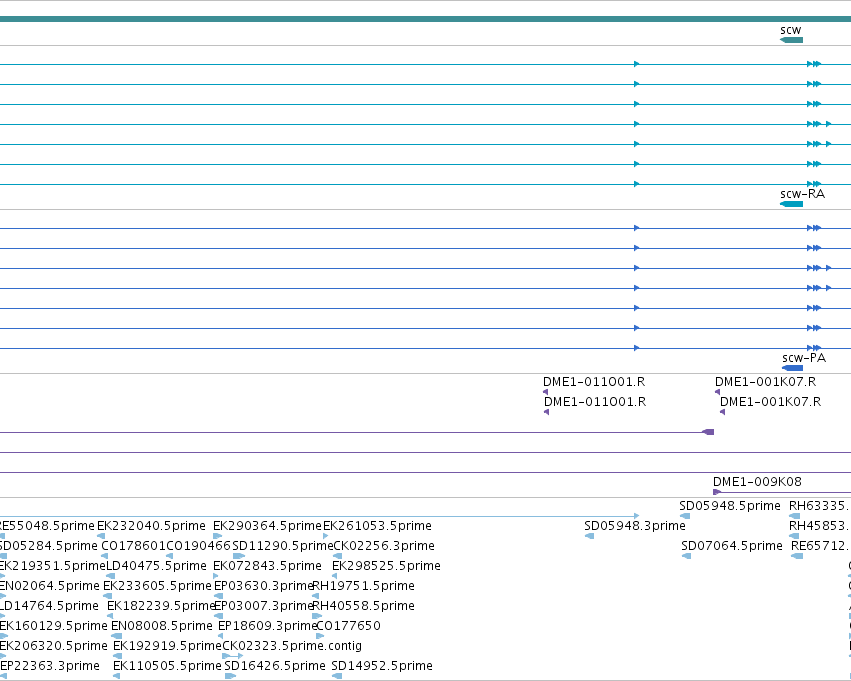Viewport: 851px width, 681px height.
Task: Open the SD05284.5prime EST label
Action: click(49, 546)
